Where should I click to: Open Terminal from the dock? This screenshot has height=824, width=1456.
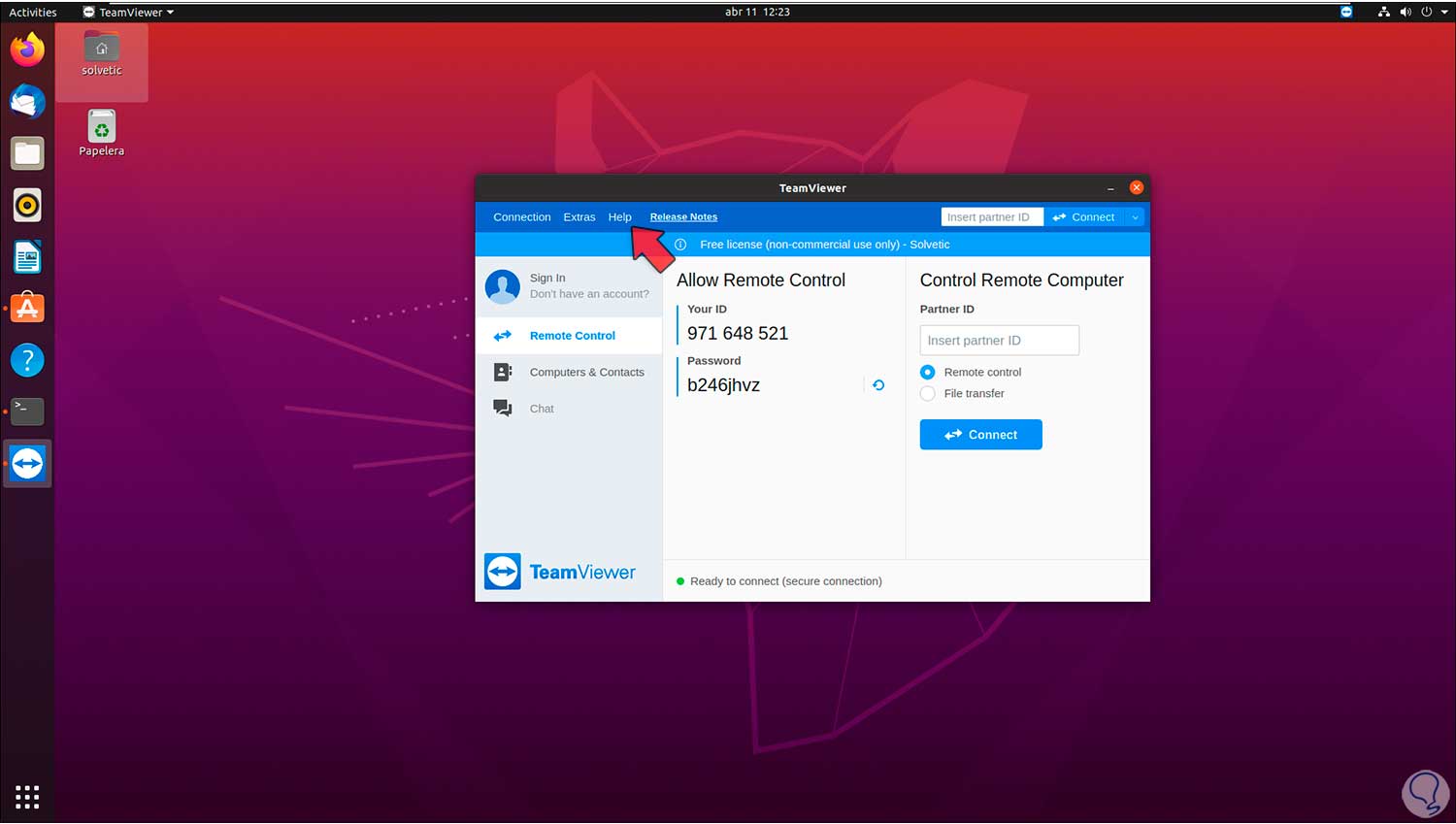(x=27, y=412)
